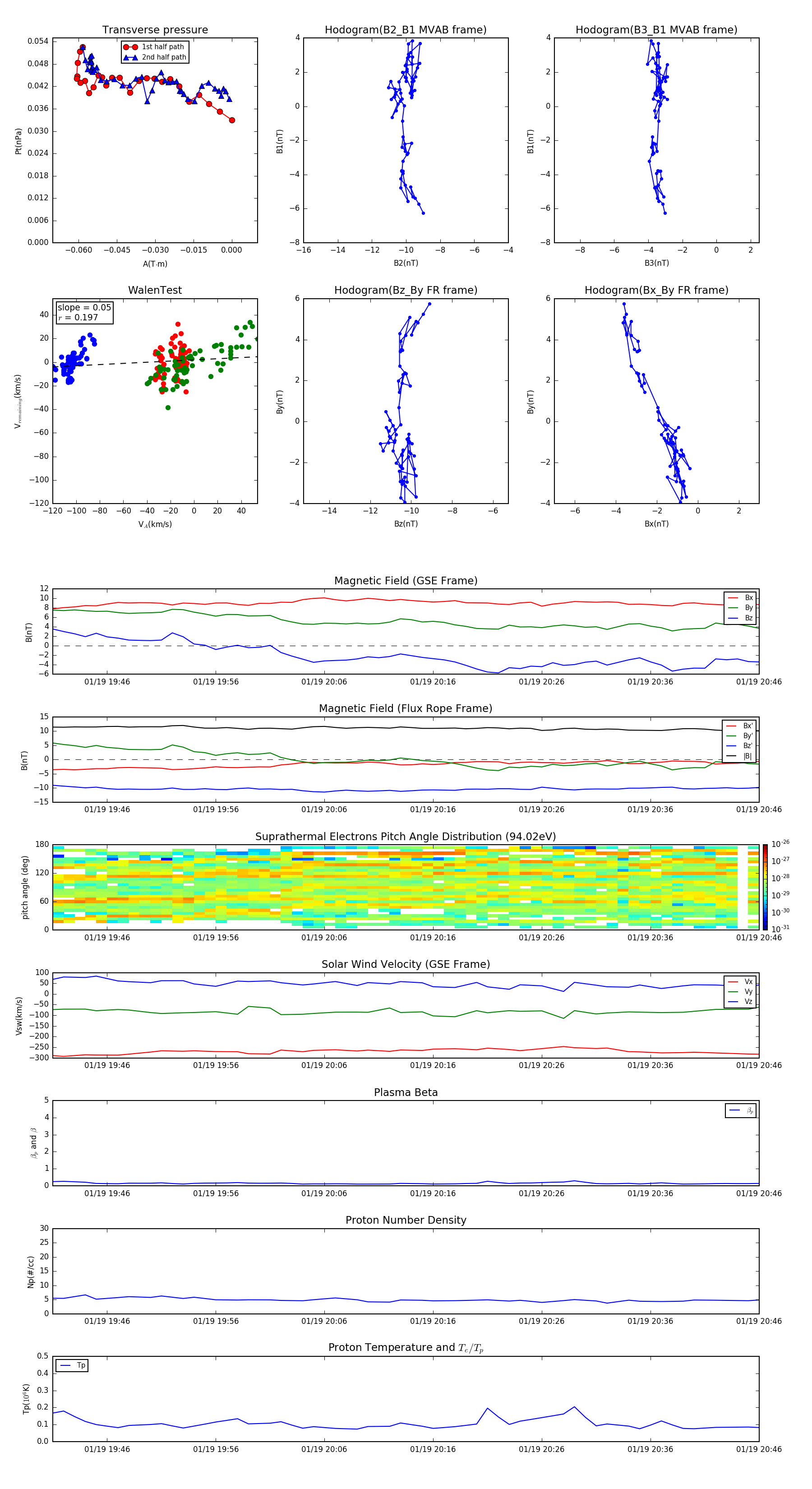Click the red Vx curve in velocity plot
The image size is (812, 1489).
405,1050
